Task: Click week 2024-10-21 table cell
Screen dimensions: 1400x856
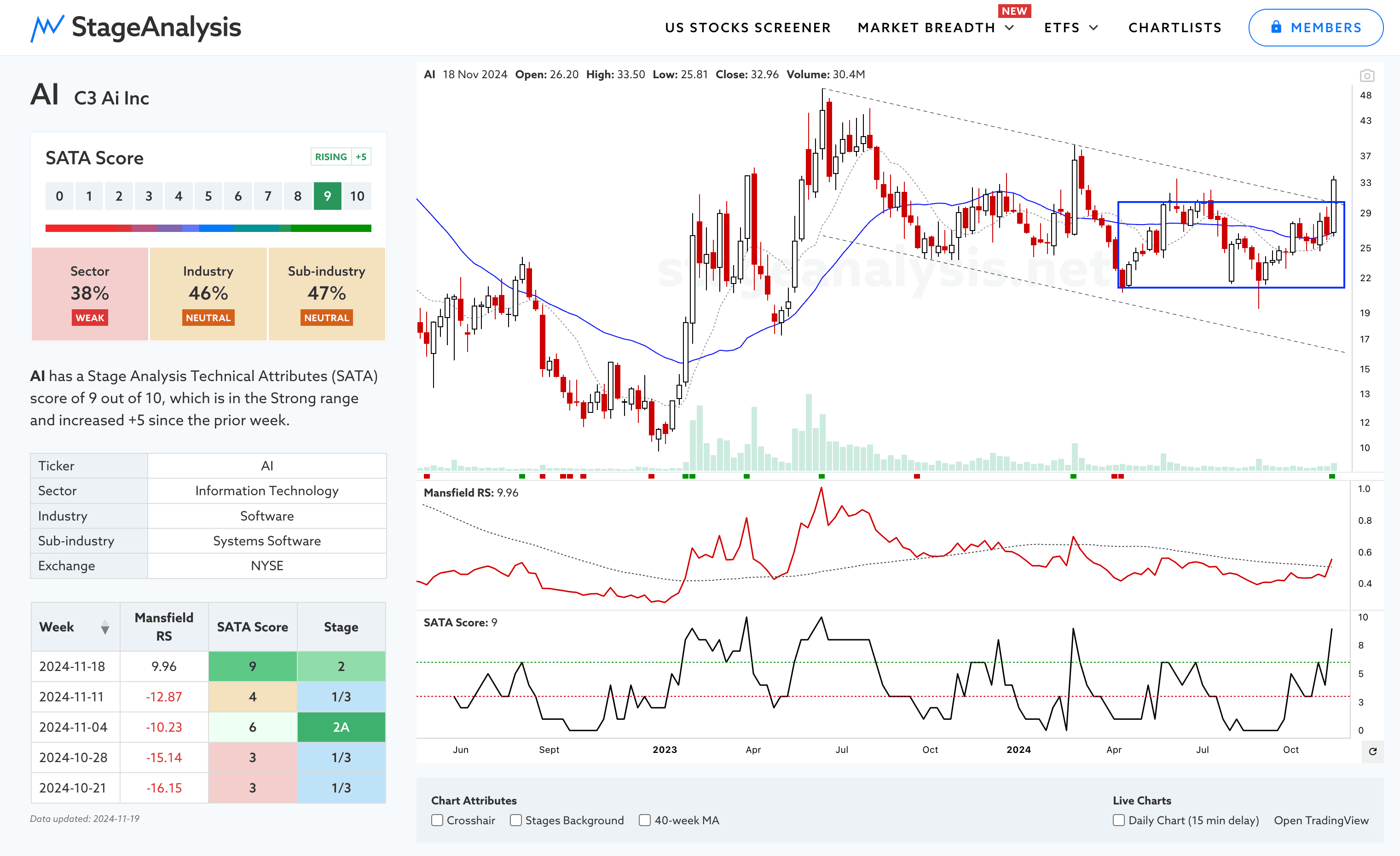Action: click(x=75, y=787)
